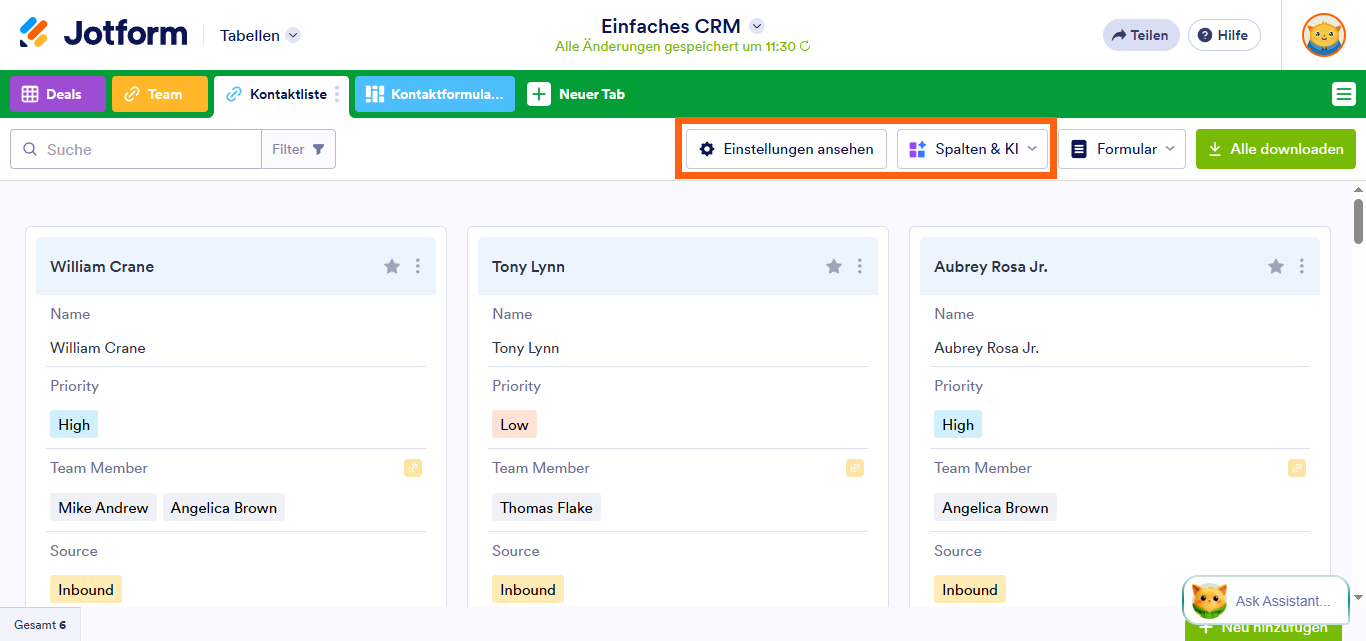Favorite the Tony Lynn card
This screenshot has height=641, width=1366.
tap(834, 266)
